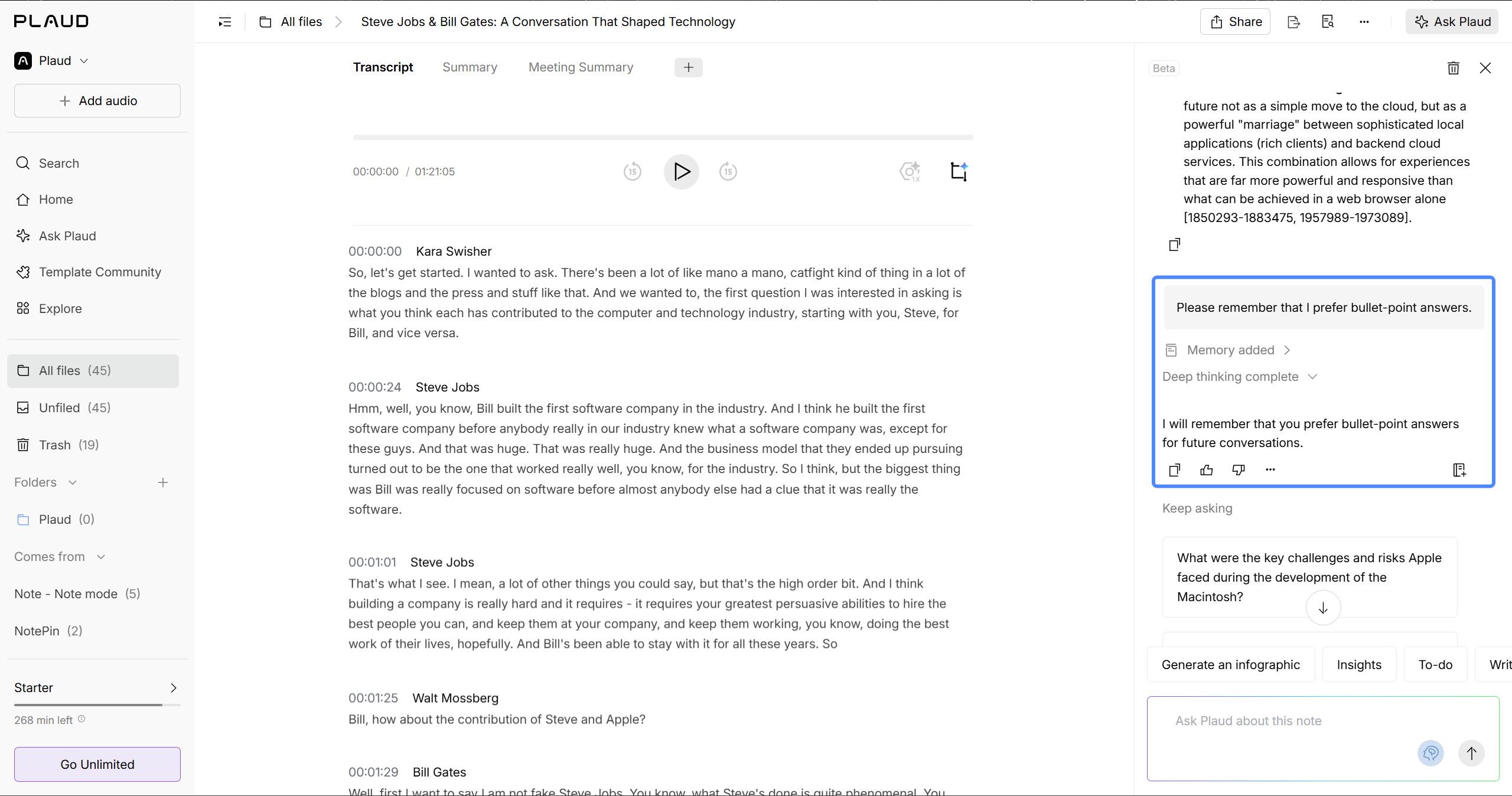Open the AI audio crop tool
The width and height of the screenshot is (1512, 796).
[959, 172]
